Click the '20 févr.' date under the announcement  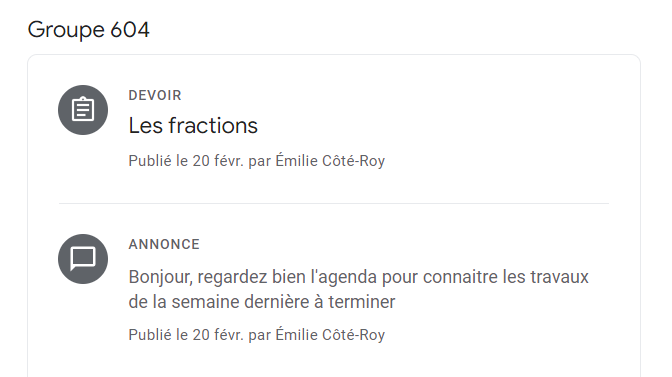[x=218, y=335]
